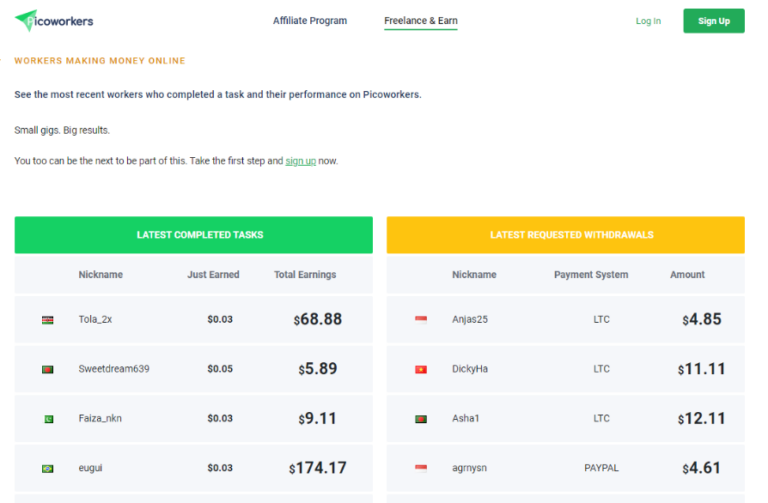Click the flag next to Sweetdream639
Image resolution: width=768 pixels, height=503 pixels.
[x=48, y=369]
